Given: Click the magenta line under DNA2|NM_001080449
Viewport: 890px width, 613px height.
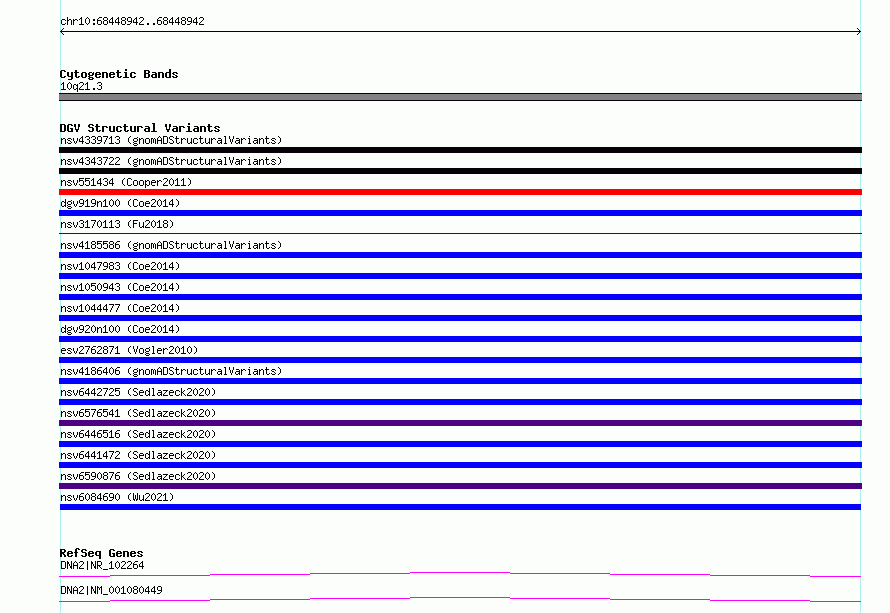Looking at the screenshot, I should click(x=460, y=598).
